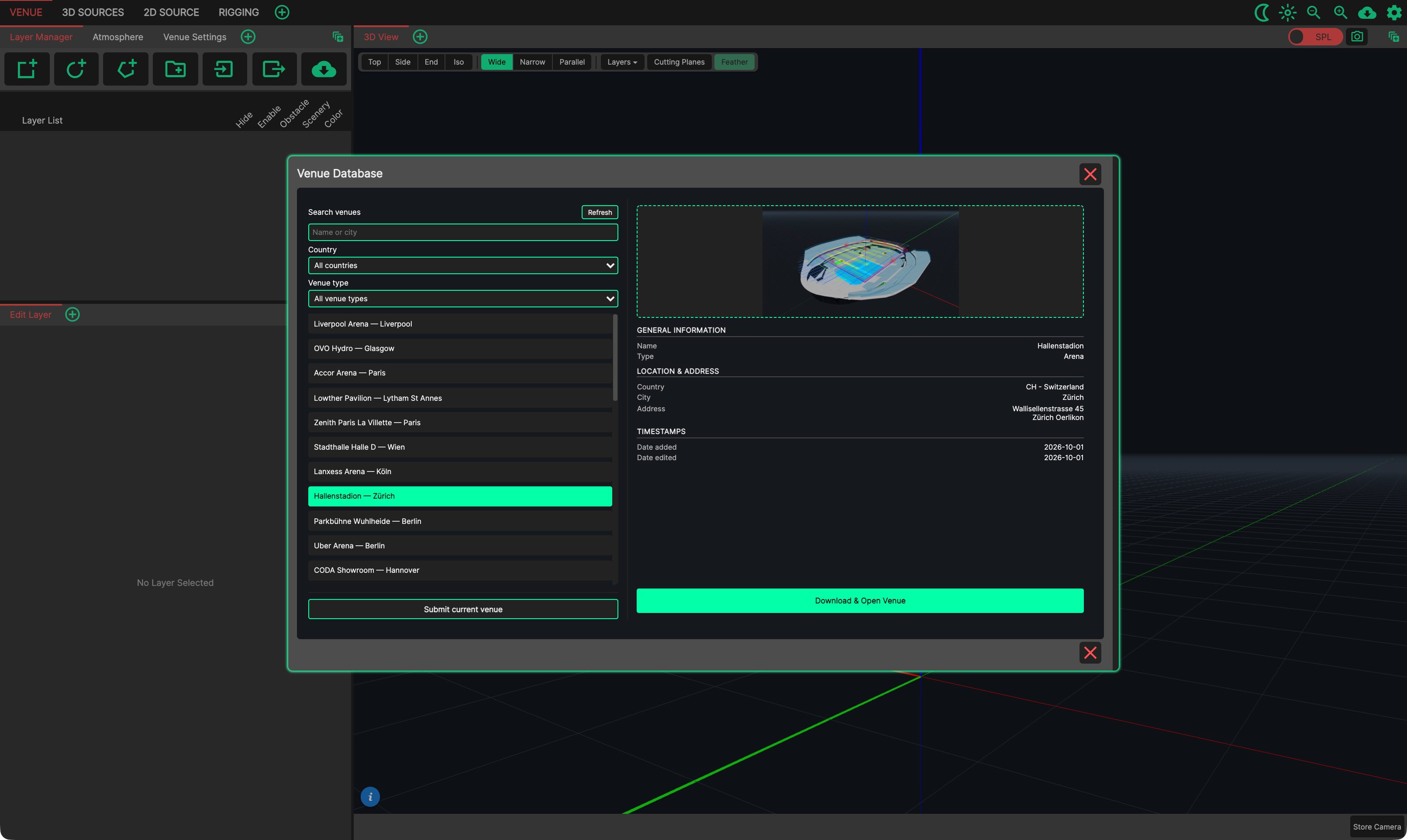The image size is (1407, 840).
Task: Enable the Wide camera mode
Action: tap(497, 62)
